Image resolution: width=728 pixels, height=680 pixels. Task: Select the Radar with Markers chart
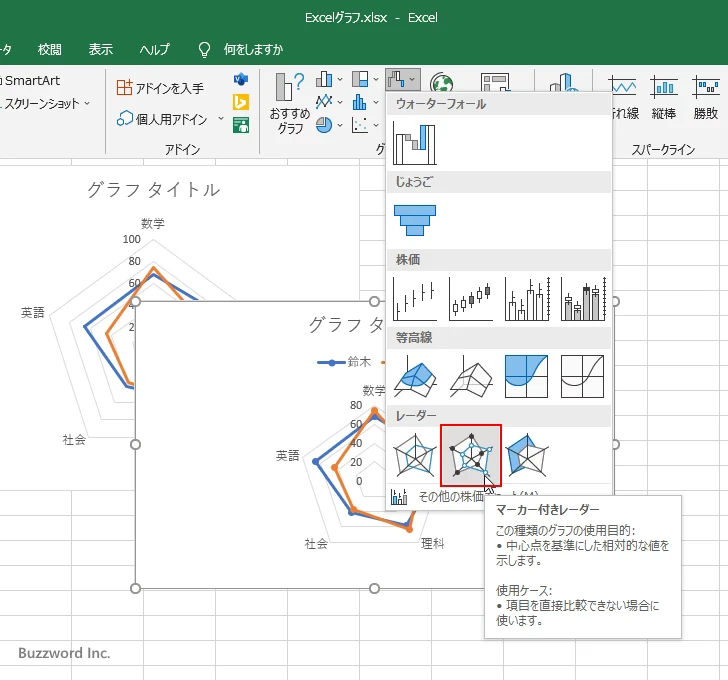[471, 455]
